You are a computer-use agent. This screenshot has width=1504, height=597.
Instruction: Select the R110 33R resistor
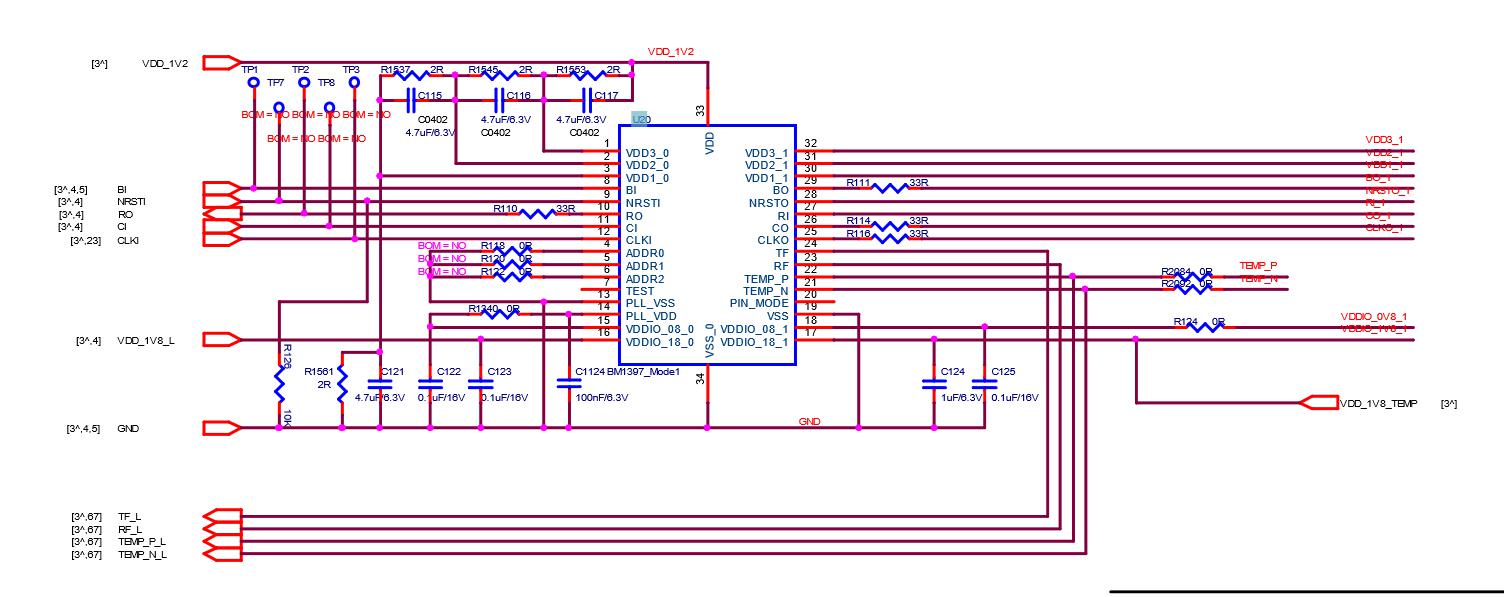[x=538, y=214]
